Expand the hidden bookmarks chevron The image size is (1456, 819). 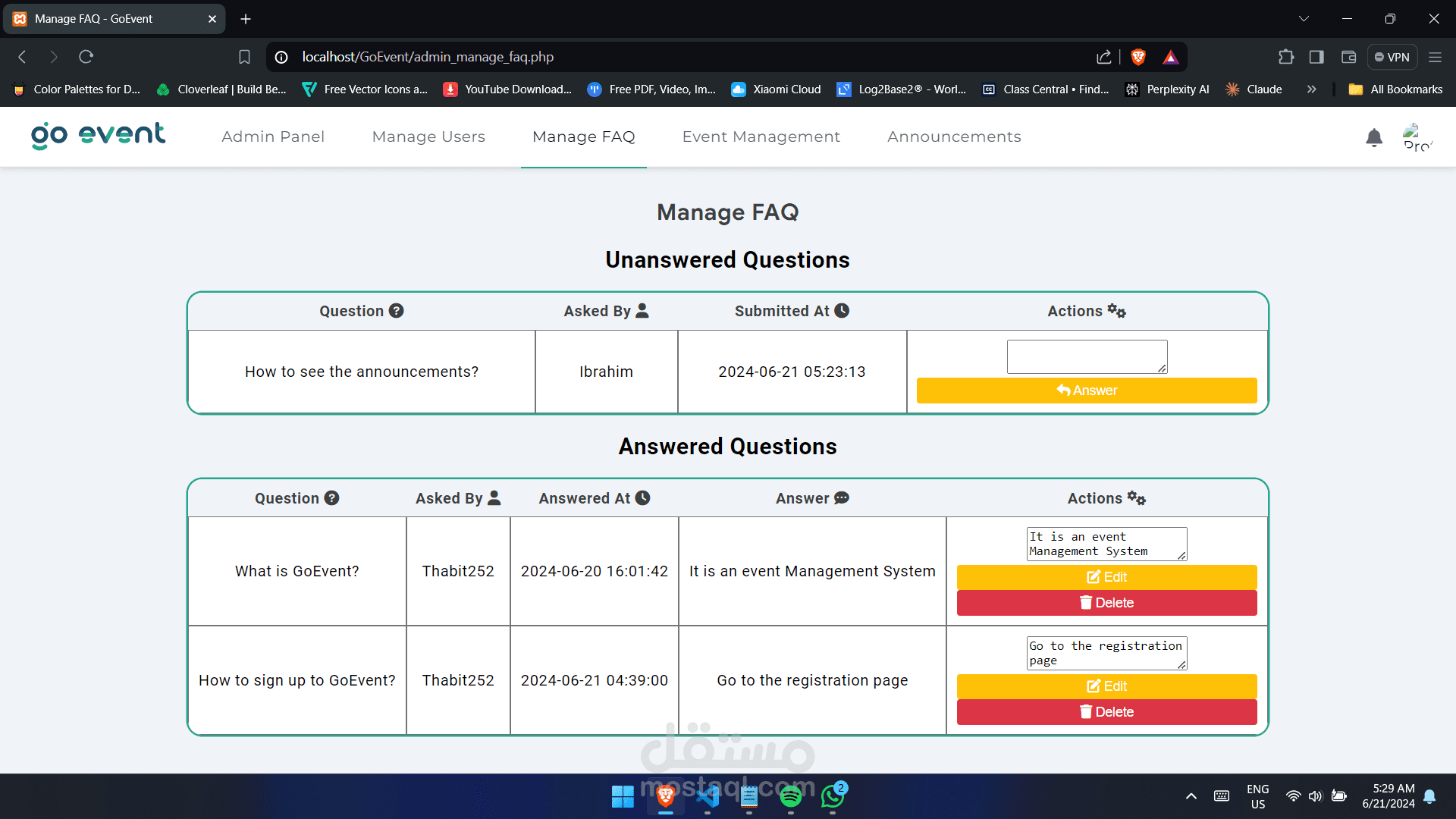click(x=1311, y=89)
